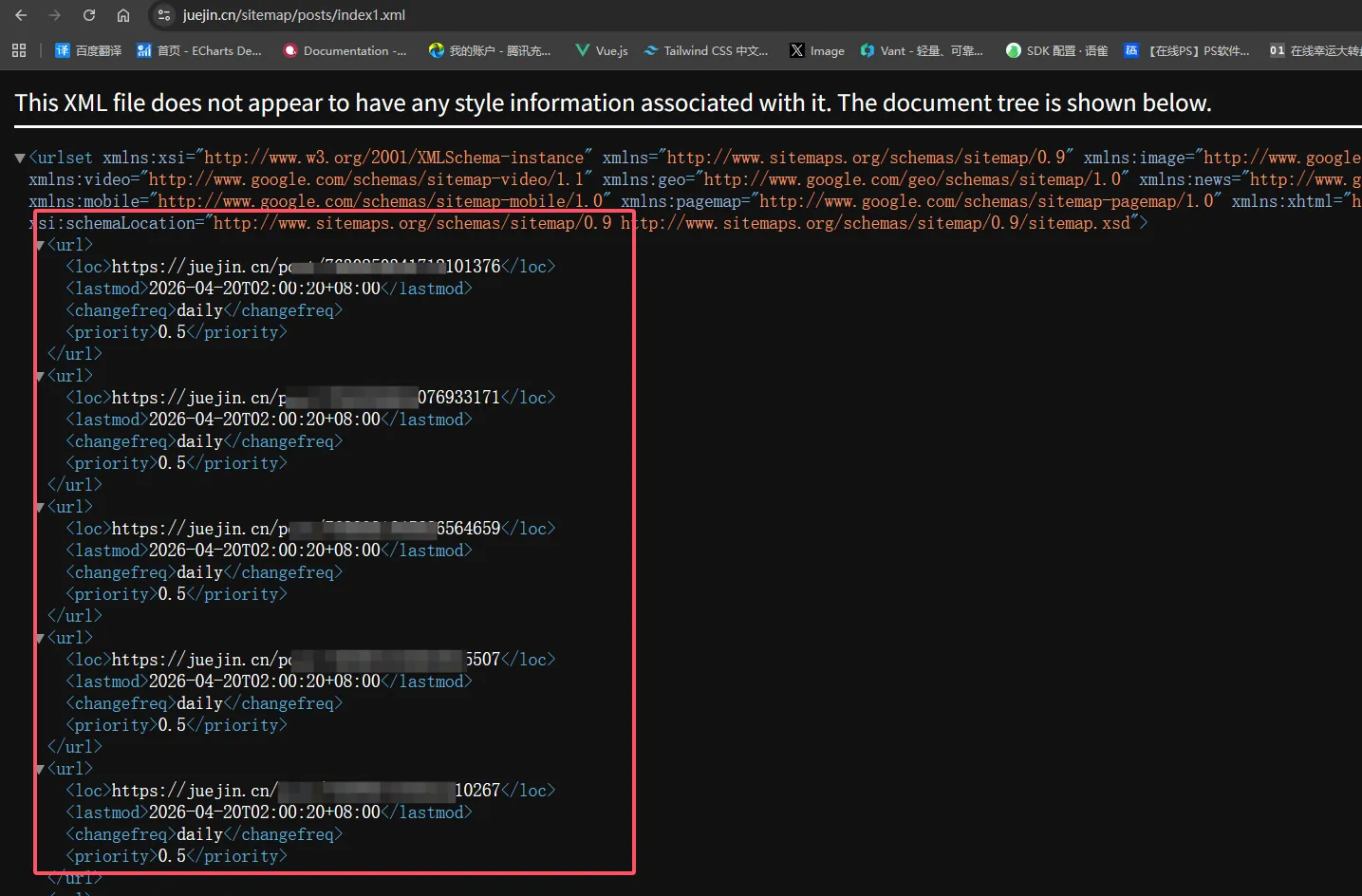
Task: Open the Vue.js bookmark
Action: pyautogui.click(x=602, y=50)
